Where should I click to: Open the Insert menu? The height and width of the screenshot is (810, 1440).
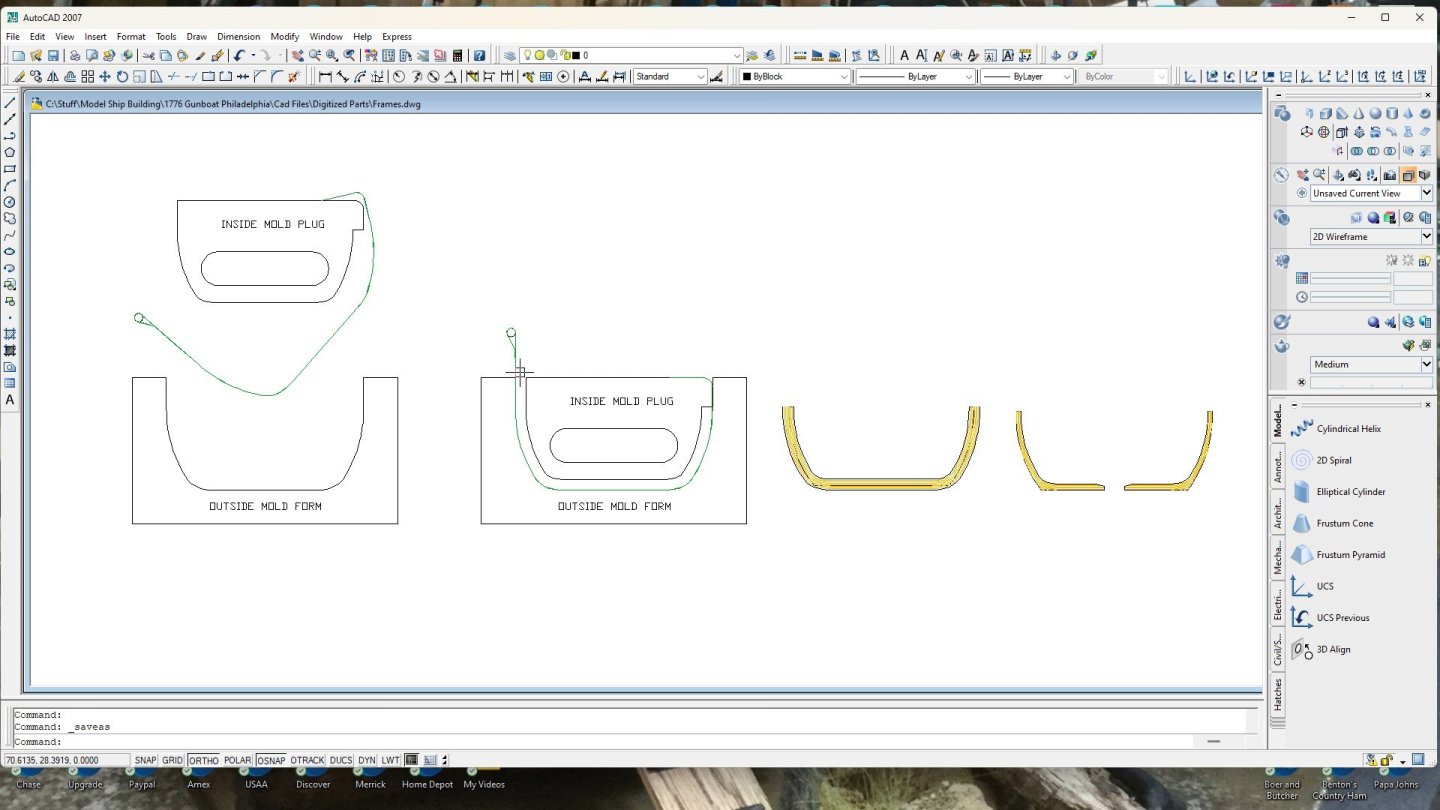tap(95, 37)
